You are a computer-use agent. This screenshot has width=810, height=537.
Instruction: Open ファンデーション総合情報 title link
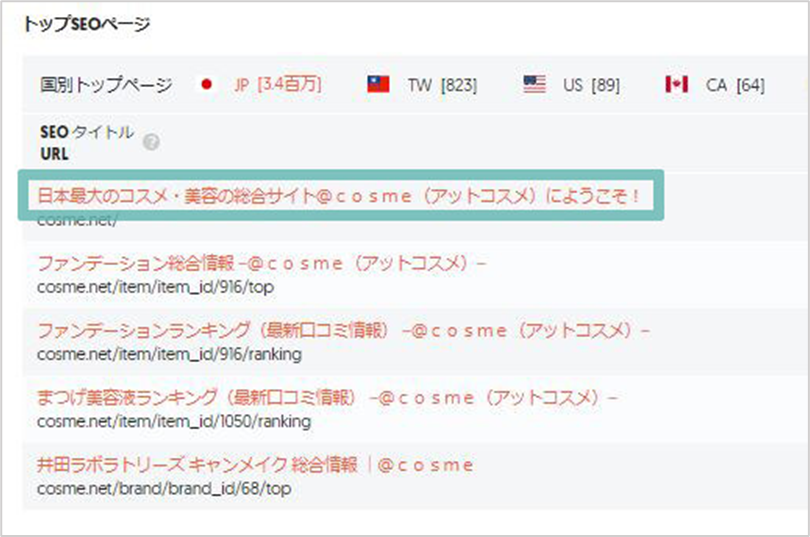[261, 263]
